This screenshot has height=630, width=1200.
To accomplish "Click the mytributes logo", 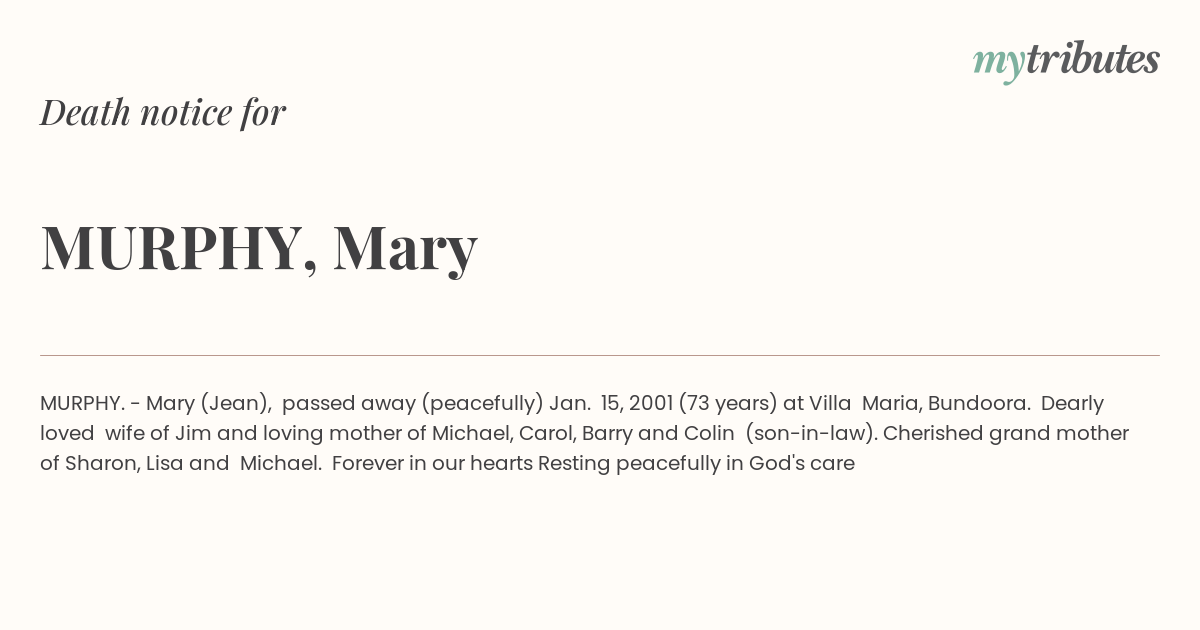I will point(1066,61).
